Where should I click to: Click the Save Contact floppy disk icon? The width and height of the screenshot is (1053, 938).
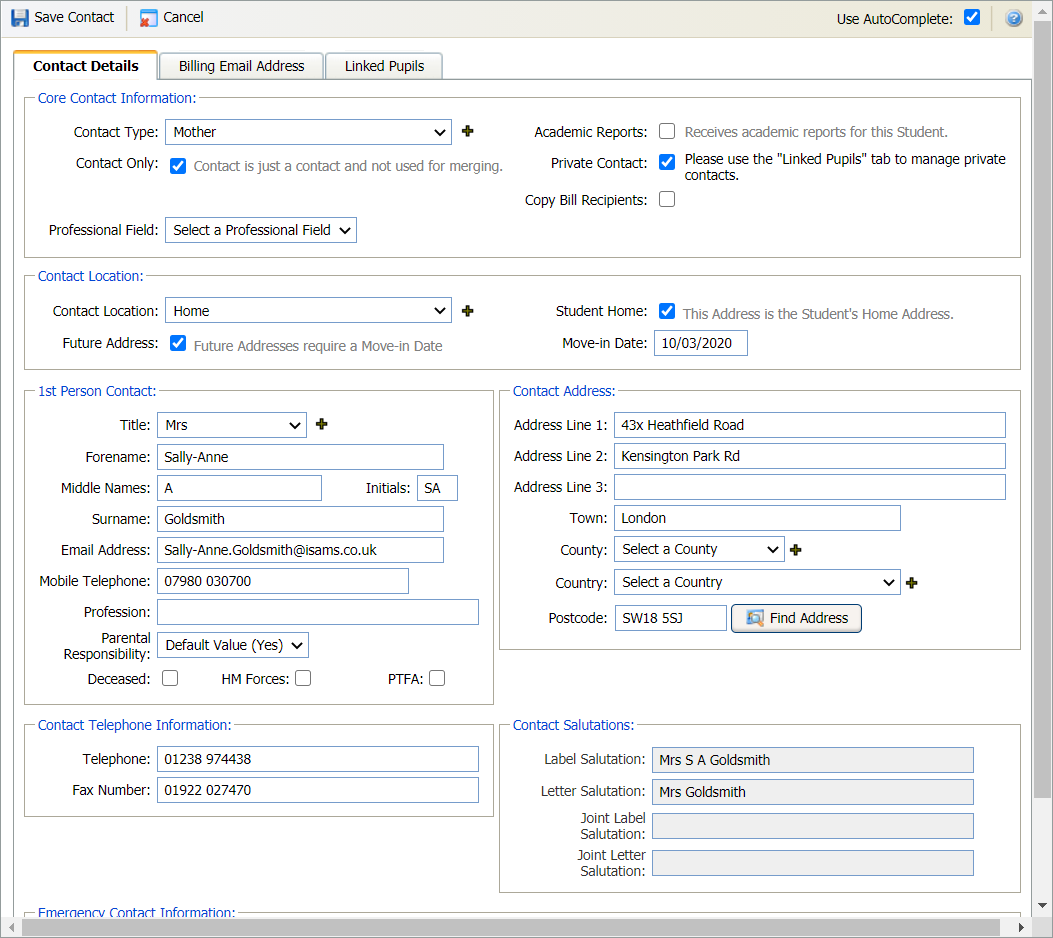pos(20,18)
